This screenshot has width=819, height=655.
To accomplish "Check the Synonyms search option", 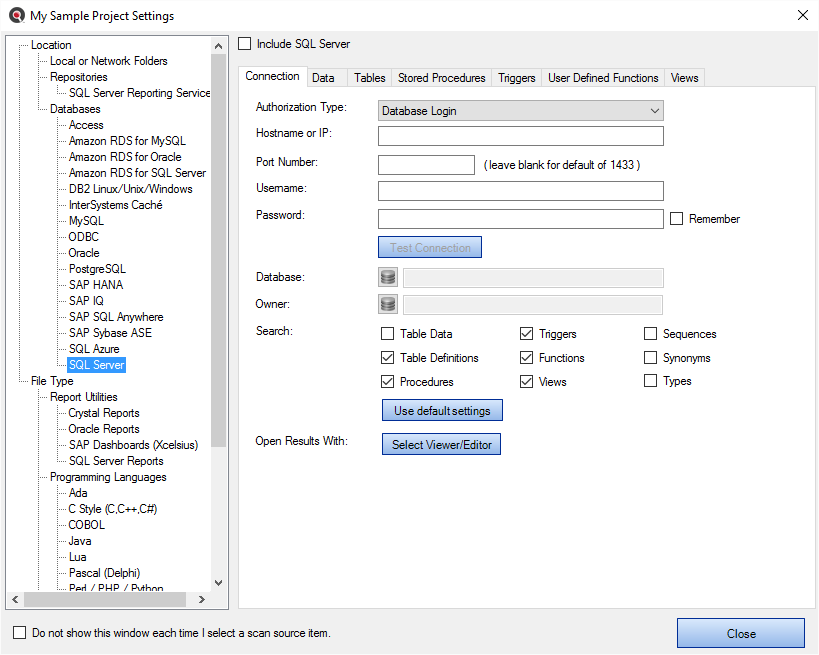I will pyautogui.click(x=650, y=358).
